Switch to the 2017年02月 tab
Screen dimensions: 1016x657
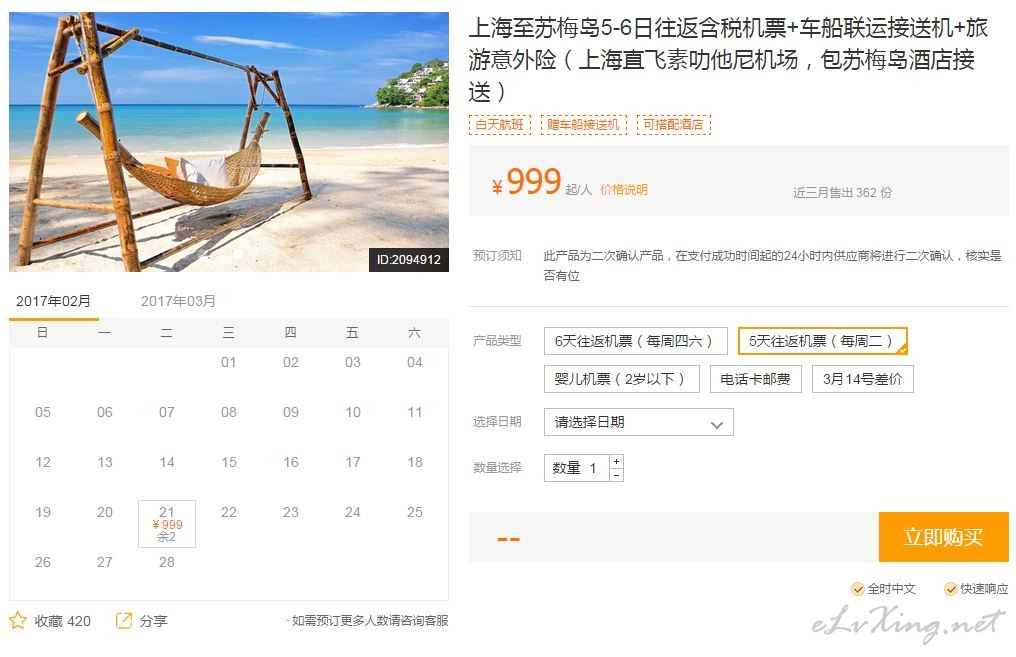coord(53,301)
